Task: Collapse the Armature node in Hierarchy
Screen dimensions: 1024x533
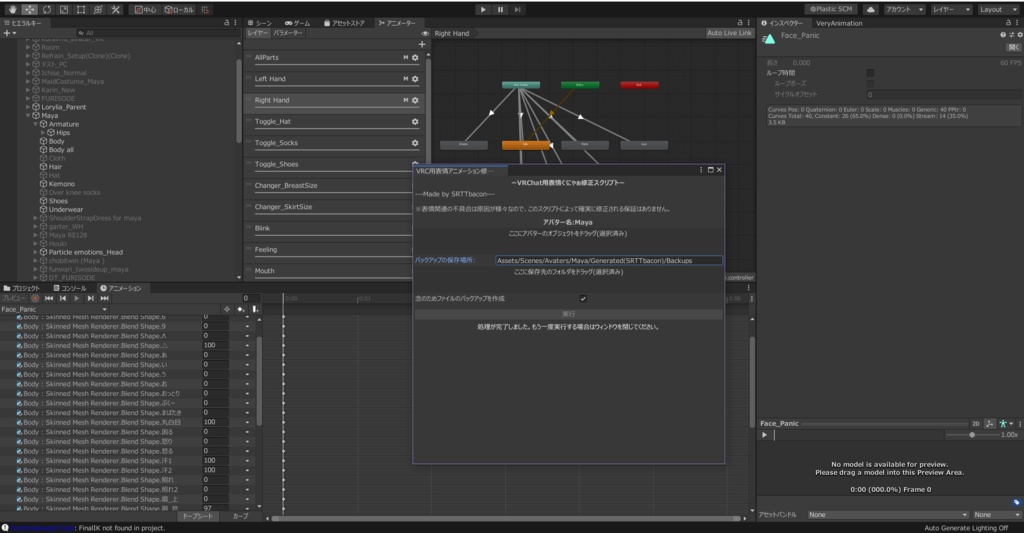Action: pyautogui.click(x=36, y=124)
